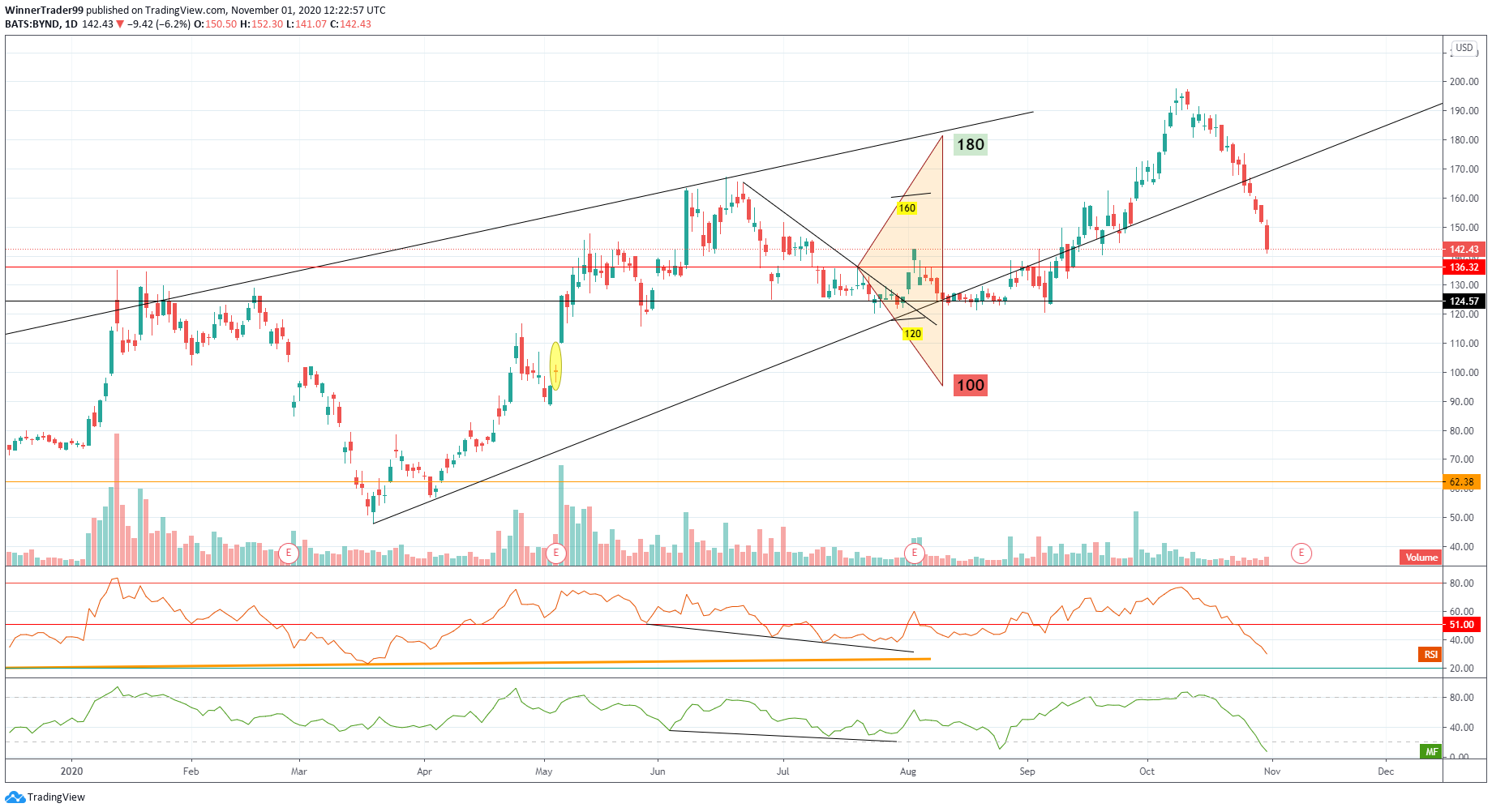Screen dimensions: 1492x812
Task: Click the Oct label on time axis
Action: pos(1147,771)
